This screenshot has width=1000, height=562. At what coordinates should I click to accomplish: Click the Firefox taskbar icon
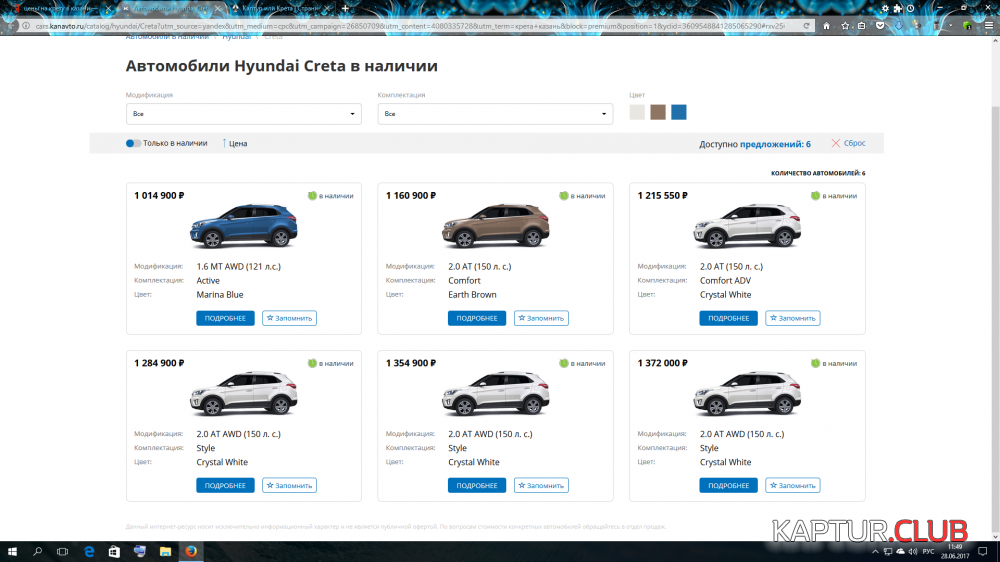191,551
